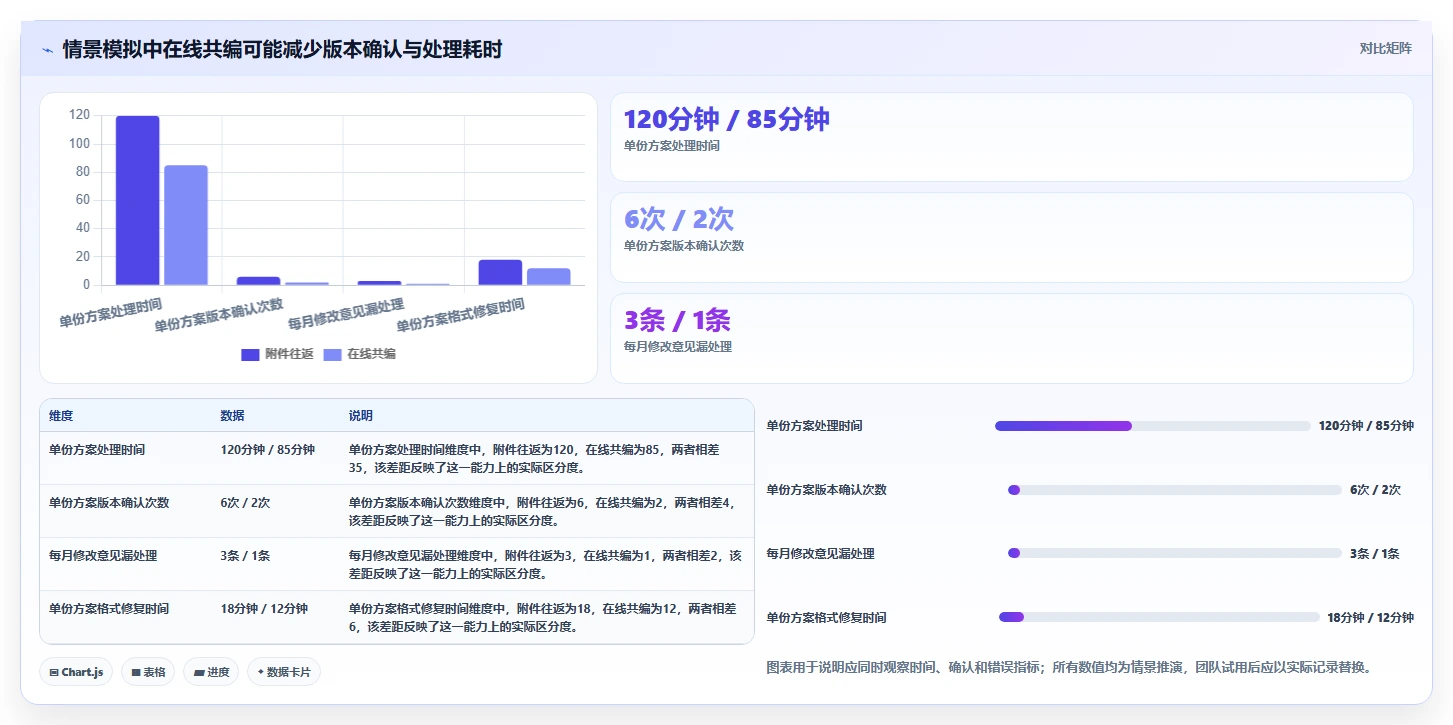Viewport: 1453px width, 725px height.
Task: Select the 6次 / 2次 data card
Action: coord(1011,237)
